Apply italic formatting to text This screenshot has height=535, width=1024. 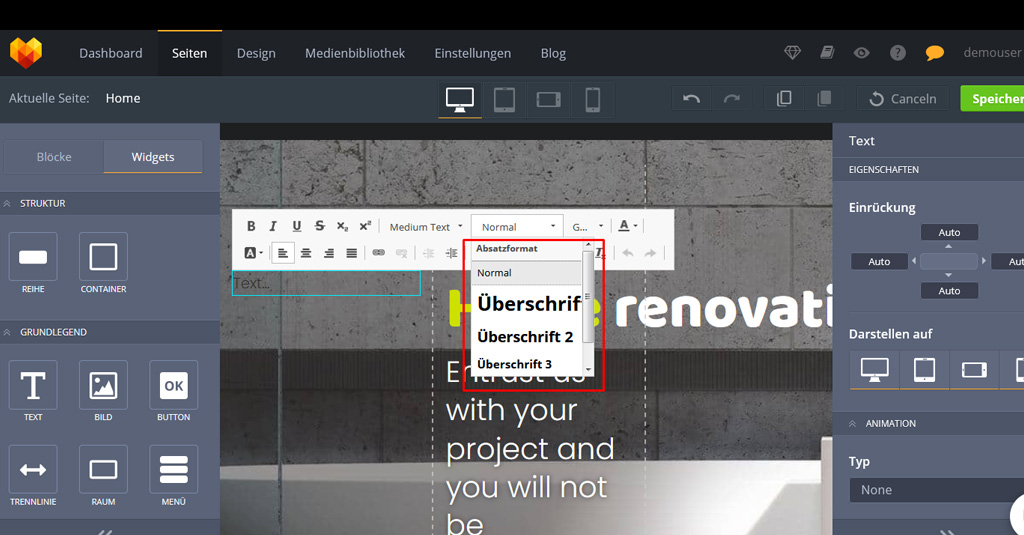click(x=273, y=227)
